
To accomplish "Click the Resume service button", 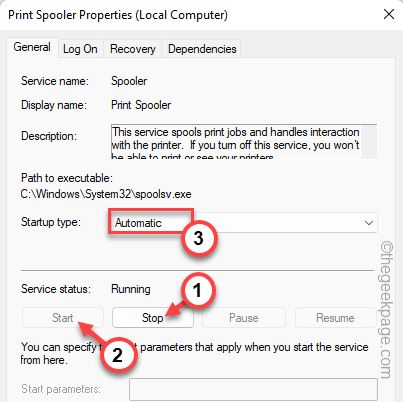I will click(x=335, y=318).
